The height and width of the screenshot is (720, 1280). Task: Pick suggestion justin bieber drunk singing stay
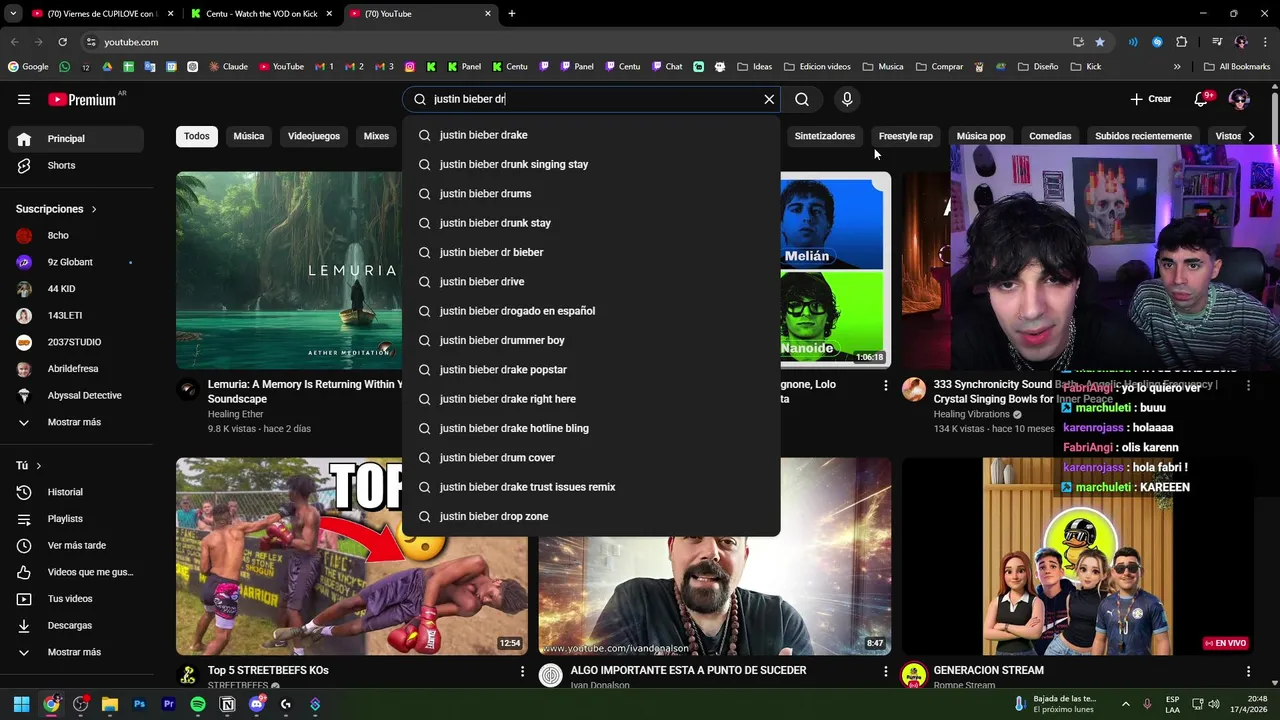click(591, 164)
